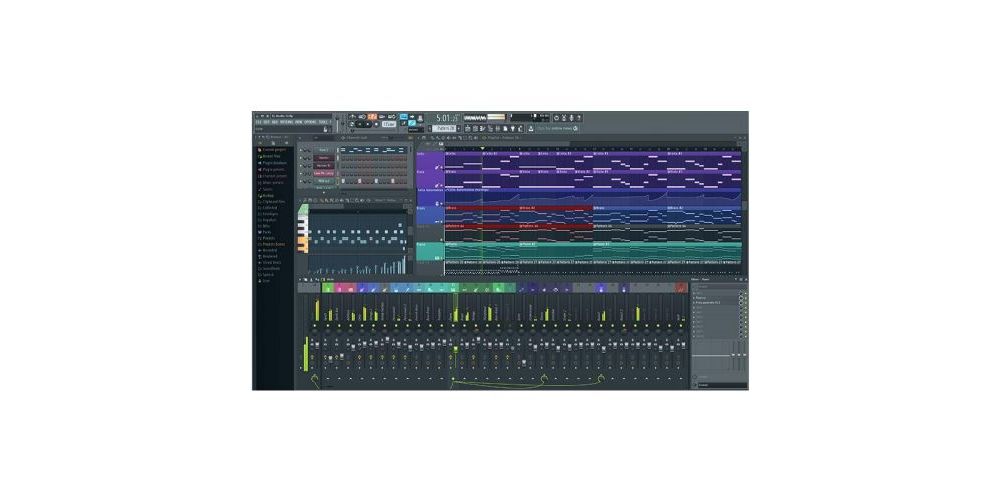Image resolution: width=1000 pixels, height=500 pixels.
Task: Open the VIEW menu
Action: pyautogui.click(x=298, y=122)
